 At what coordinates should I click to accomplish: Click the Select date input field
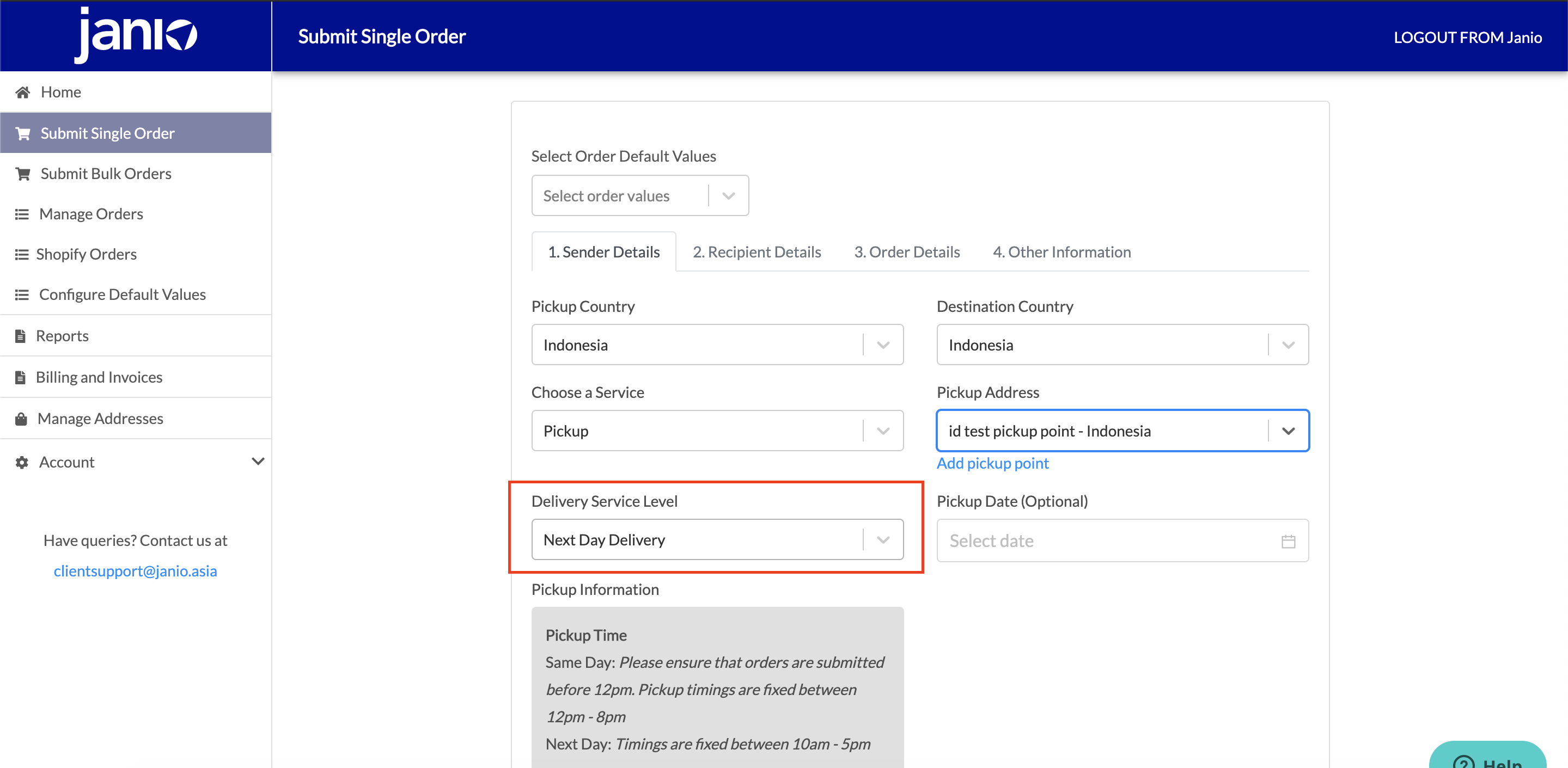pos(1122,540)
